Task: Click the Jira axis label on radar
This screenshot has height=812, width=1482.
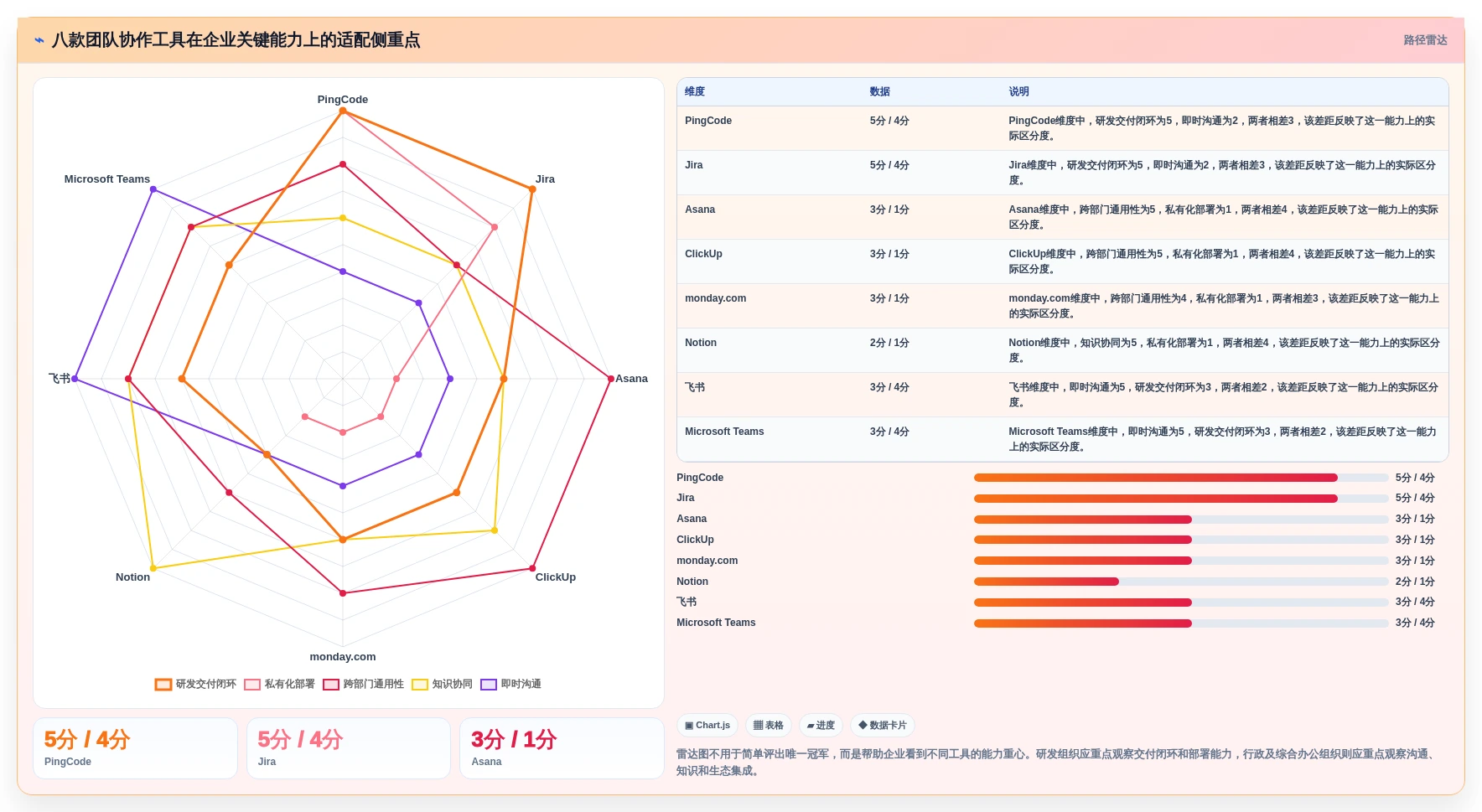Action: click(545, 179)
